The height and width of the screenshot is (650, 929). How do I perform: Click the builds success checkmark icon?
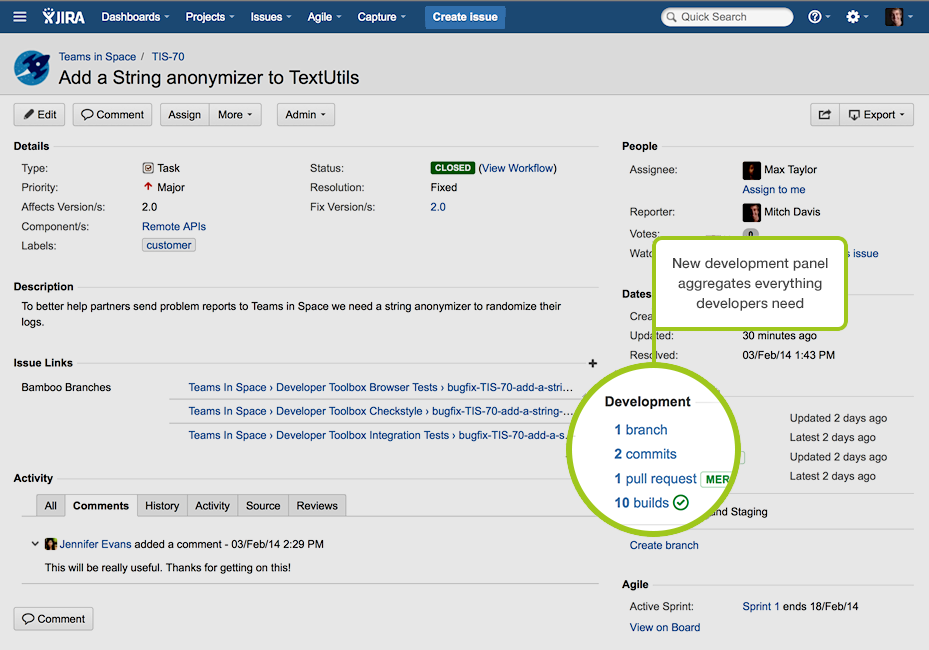[x=681, y=502]
